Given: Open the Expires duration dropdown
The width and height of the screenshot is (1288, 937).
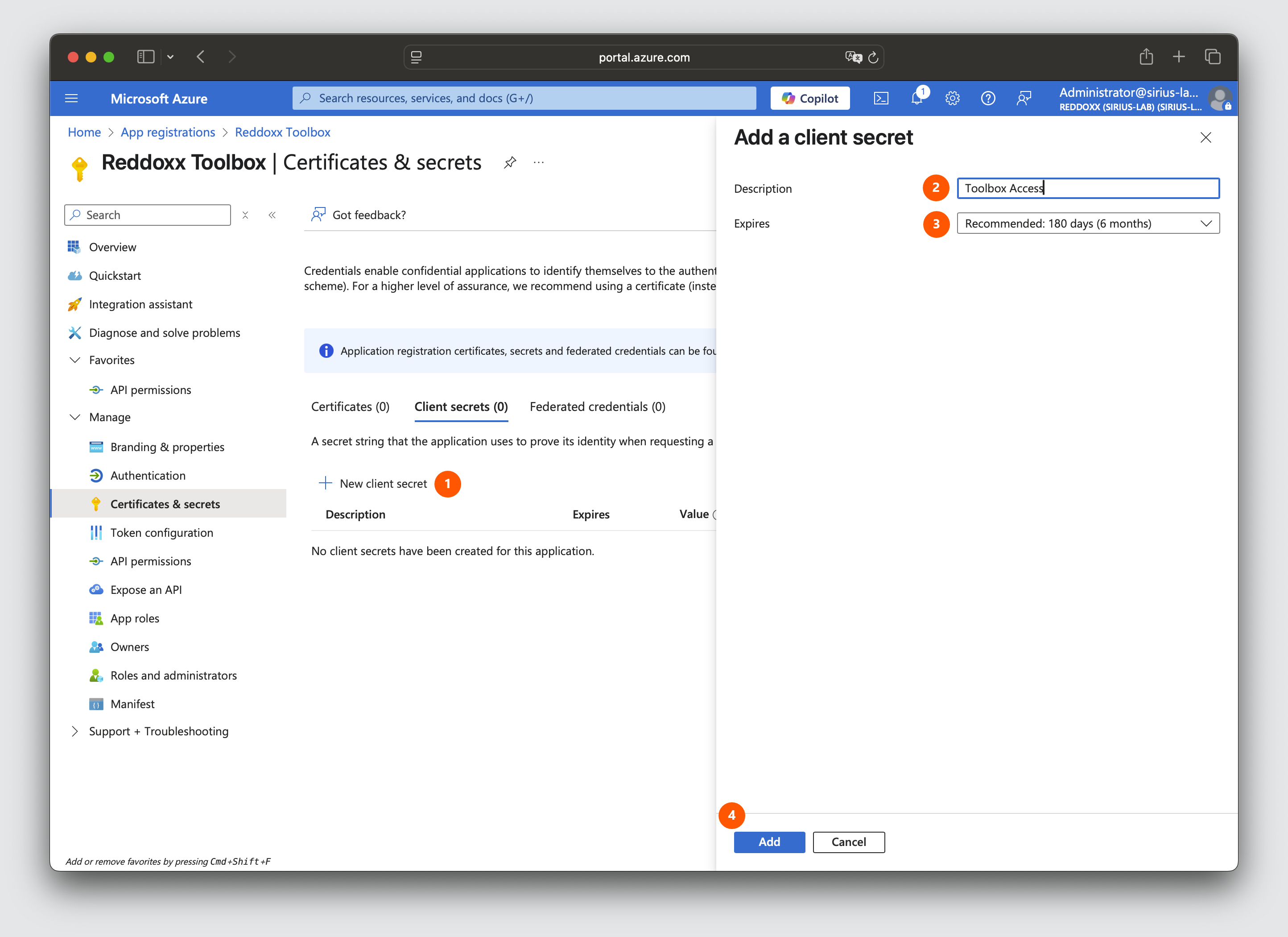Looking at the screenshot, I should [x=1088, y=223].
